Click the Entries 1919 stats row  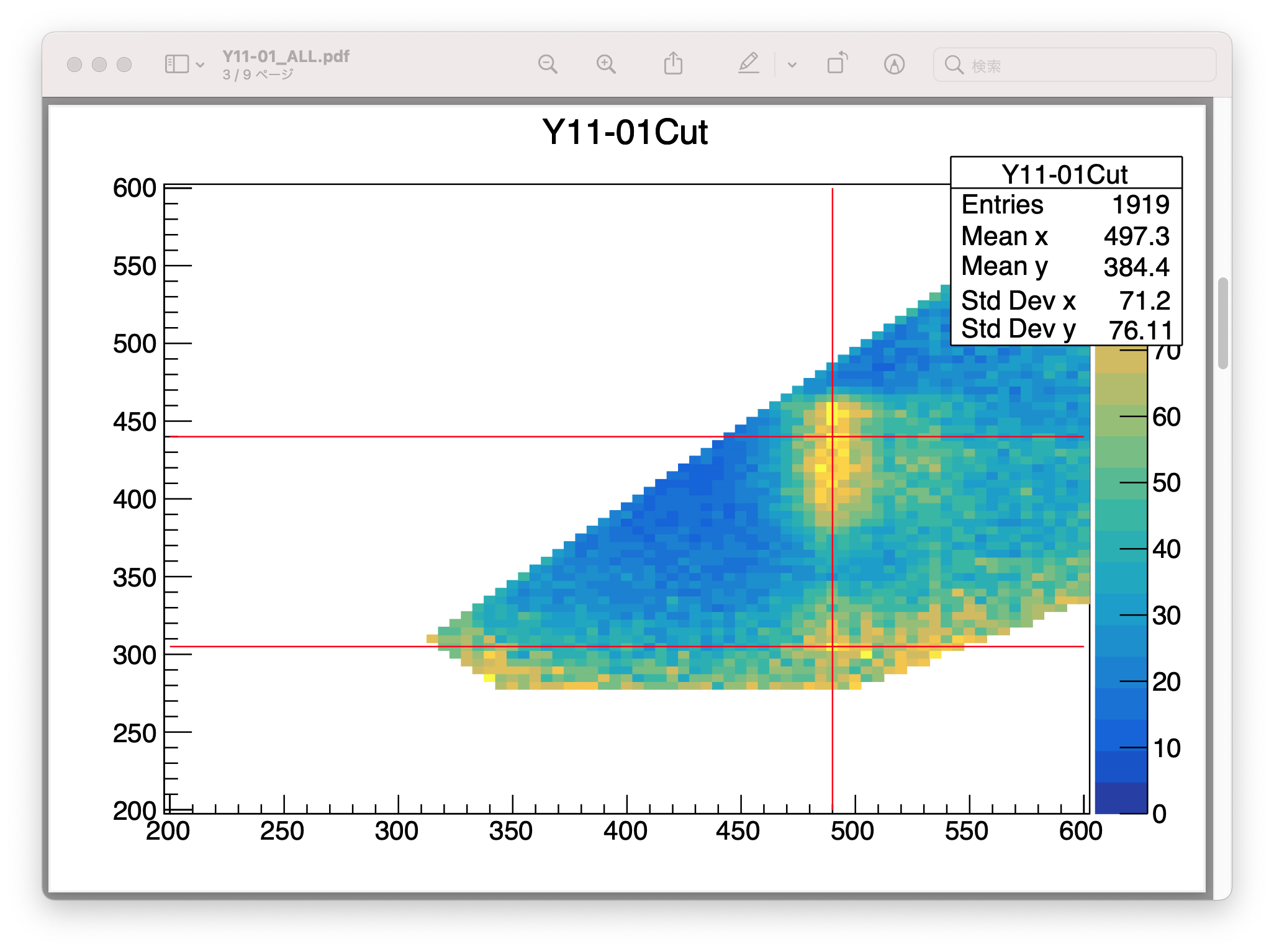1065,204
